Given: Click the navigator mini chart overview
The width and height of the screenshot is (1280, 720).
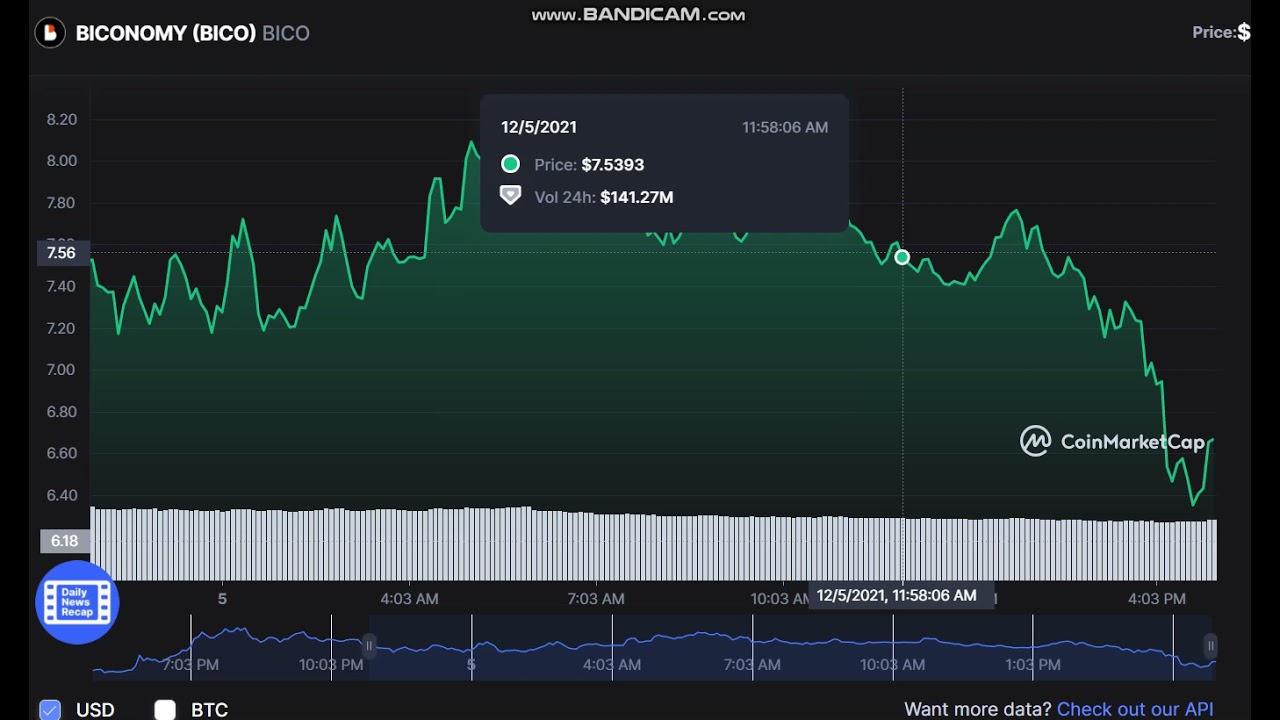Looking at the screenshot, I should click(x=654, y=648).
